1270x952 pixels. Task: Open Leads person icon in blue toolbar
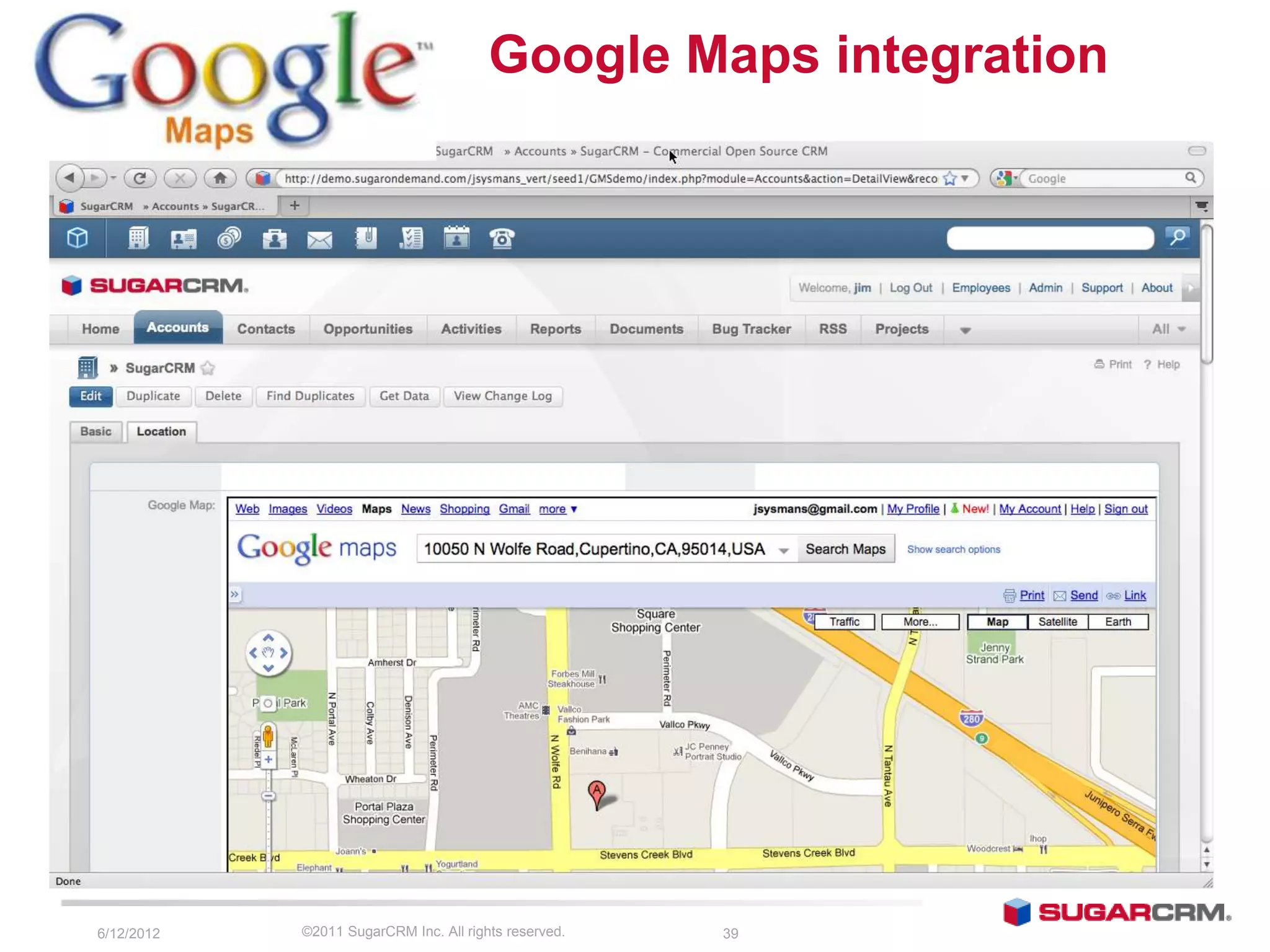coord(274,239)
